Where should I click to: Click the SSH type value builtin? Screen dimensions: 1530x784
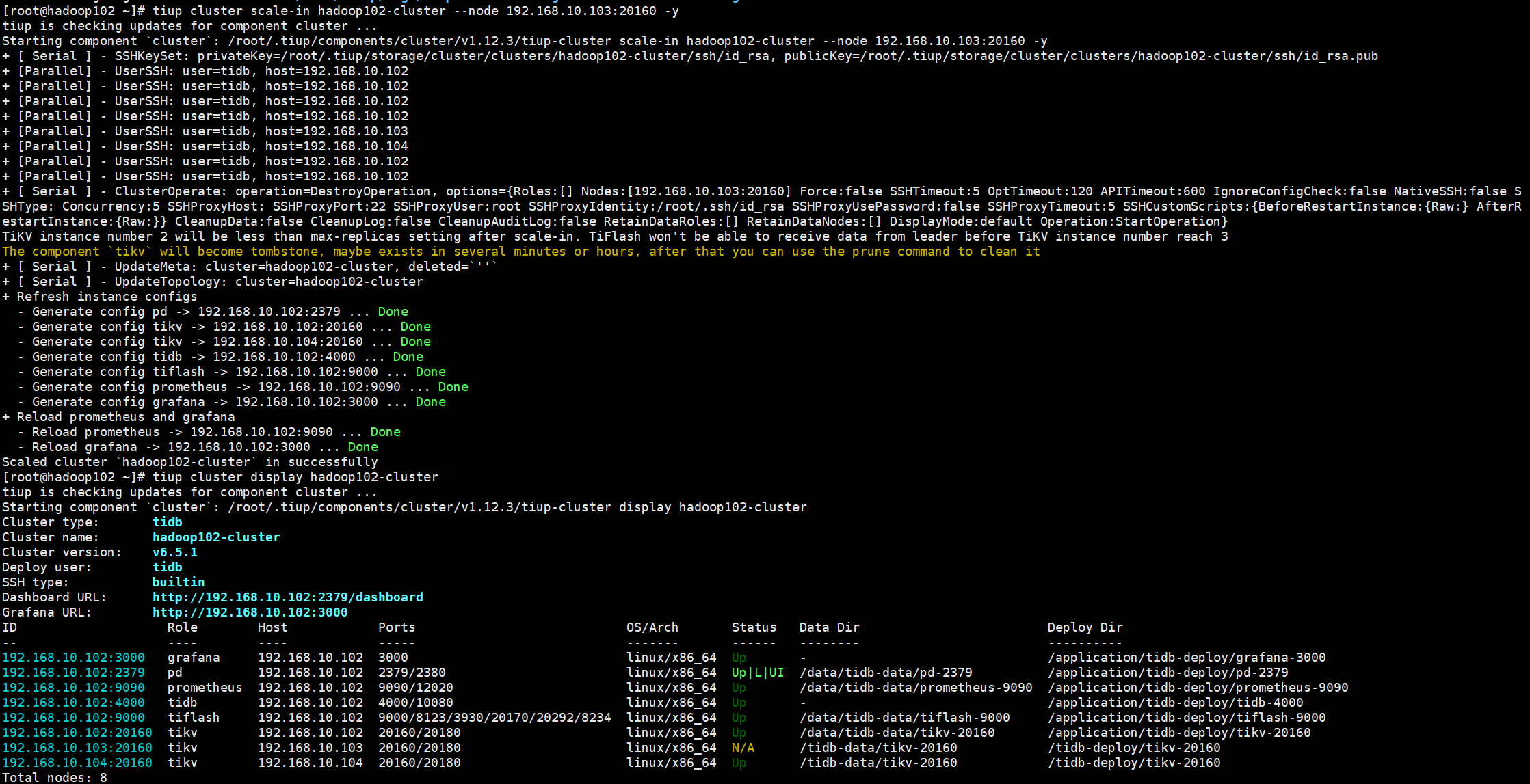tap(179, 582)
